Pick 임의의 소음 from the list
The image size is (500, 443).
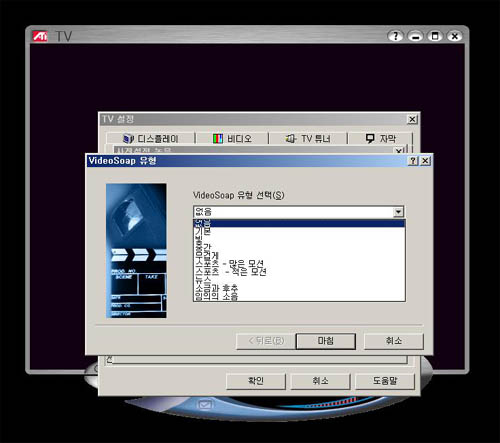pyautogui.click(x=299, y=296)
